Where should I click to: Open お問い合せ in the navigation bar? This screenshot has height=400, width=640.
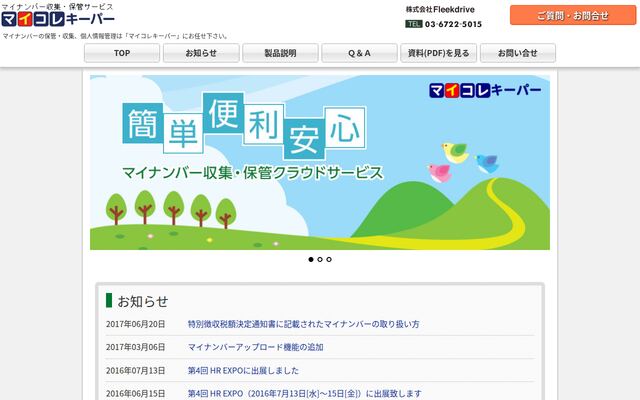coord(518,53)
